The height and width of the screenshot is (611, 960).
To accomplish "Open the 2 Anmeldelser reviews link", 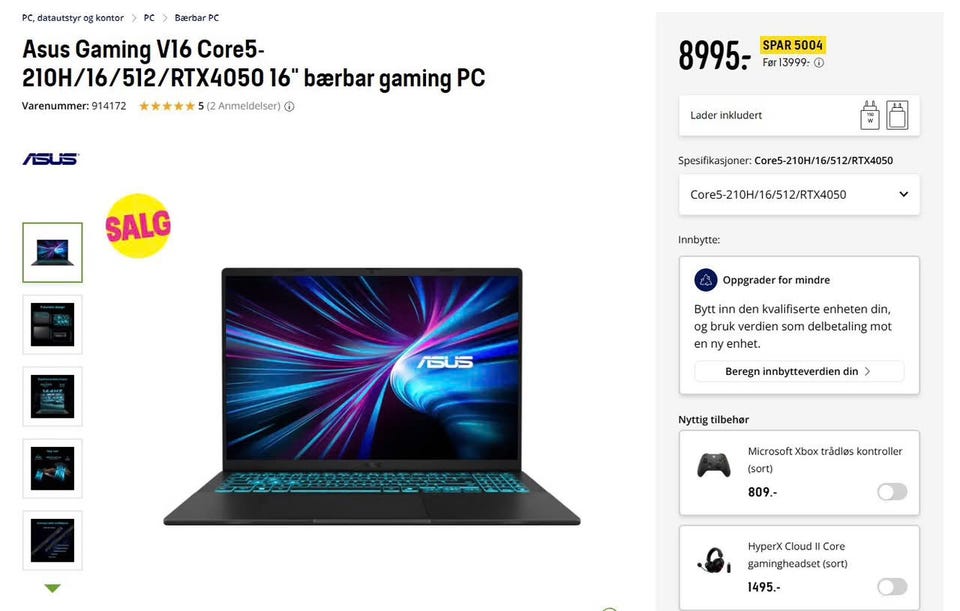I will pos(243,107).
